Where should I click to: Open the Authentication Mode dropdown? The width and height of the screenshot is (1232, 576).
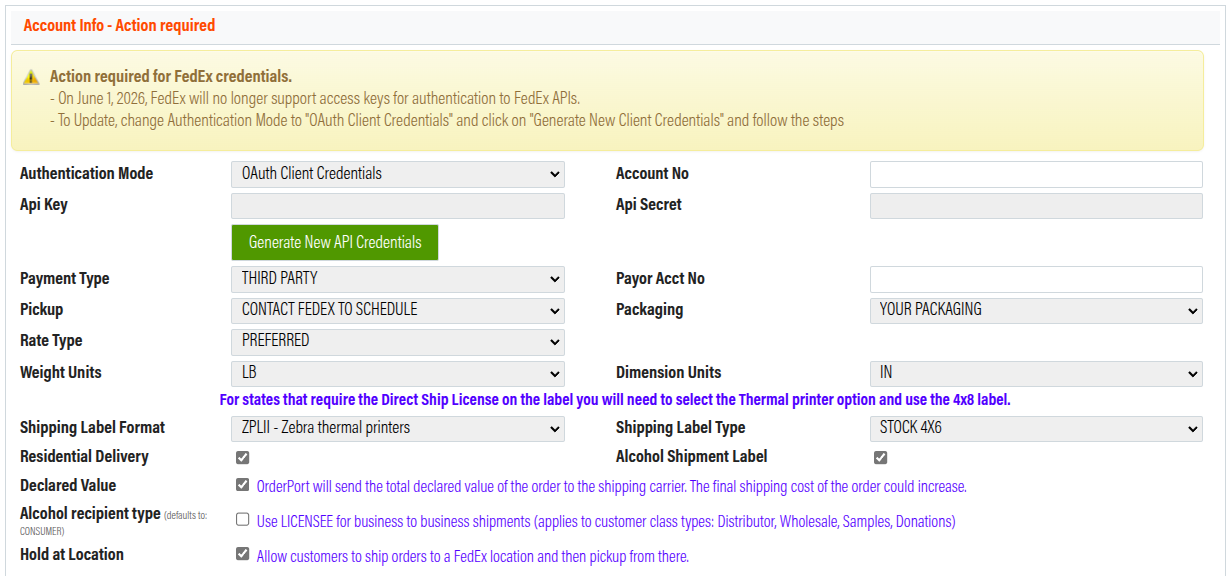pos(398,174)
